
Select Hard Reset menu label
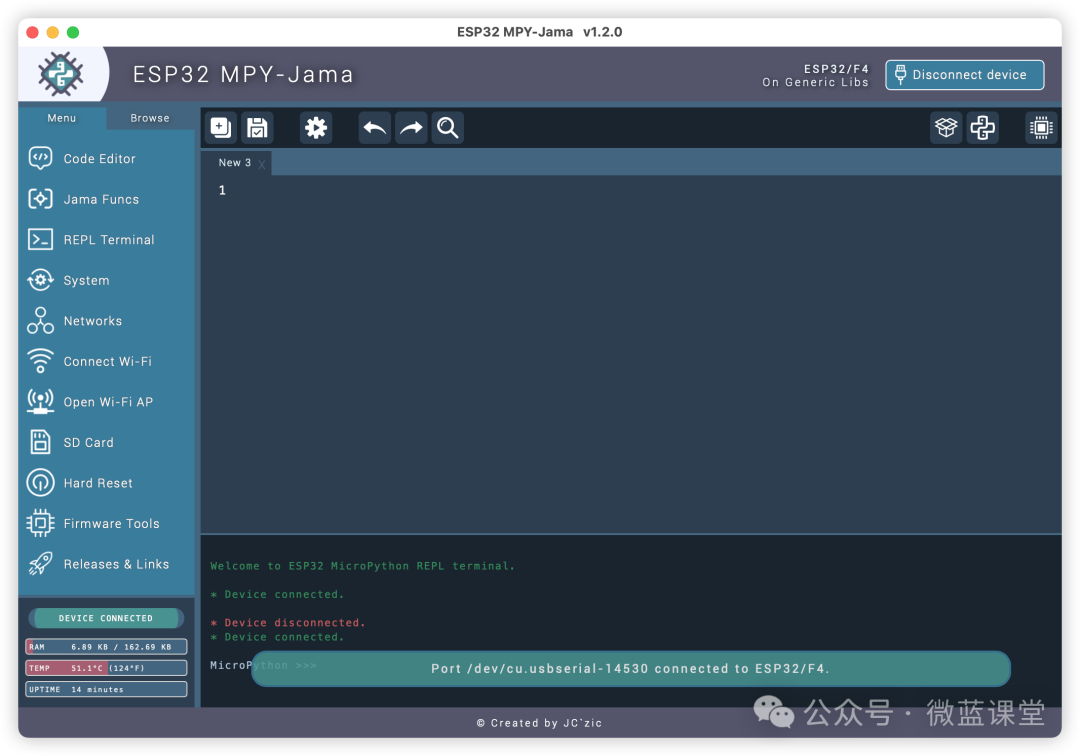[x=98, y=483]
